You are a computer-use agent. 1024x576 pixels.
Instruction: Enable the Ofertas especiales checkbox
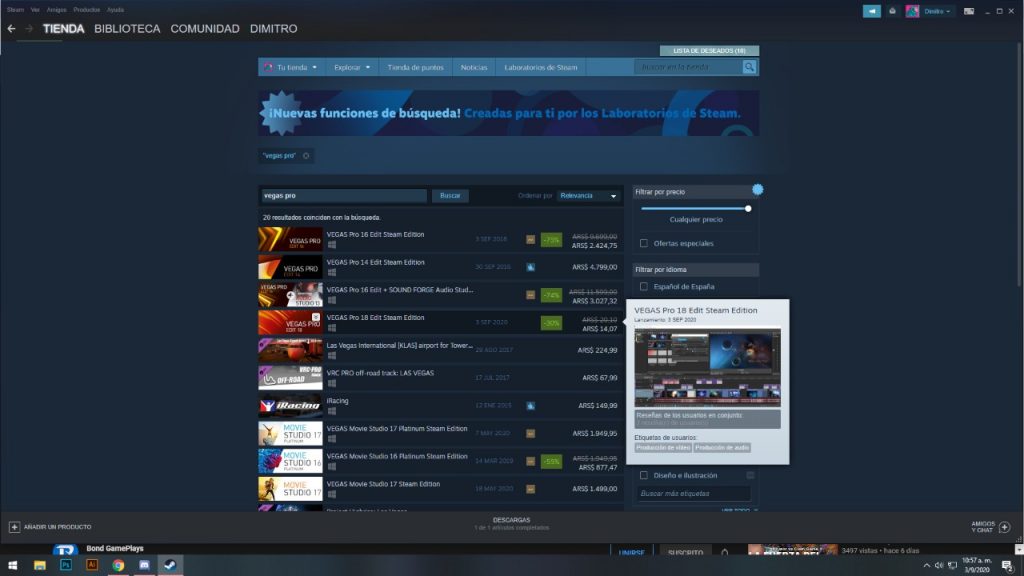(644, 243)
